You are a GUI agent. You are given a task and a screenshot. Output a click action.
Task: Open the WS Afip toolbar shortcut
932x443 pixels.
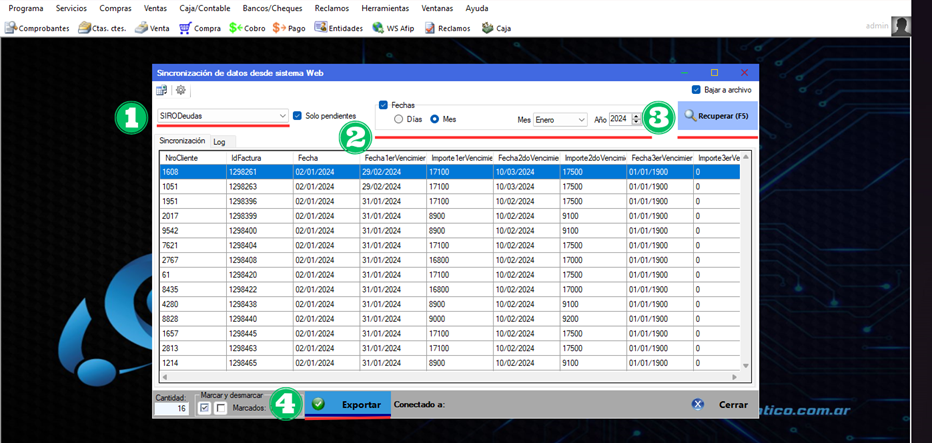(393, 28)
